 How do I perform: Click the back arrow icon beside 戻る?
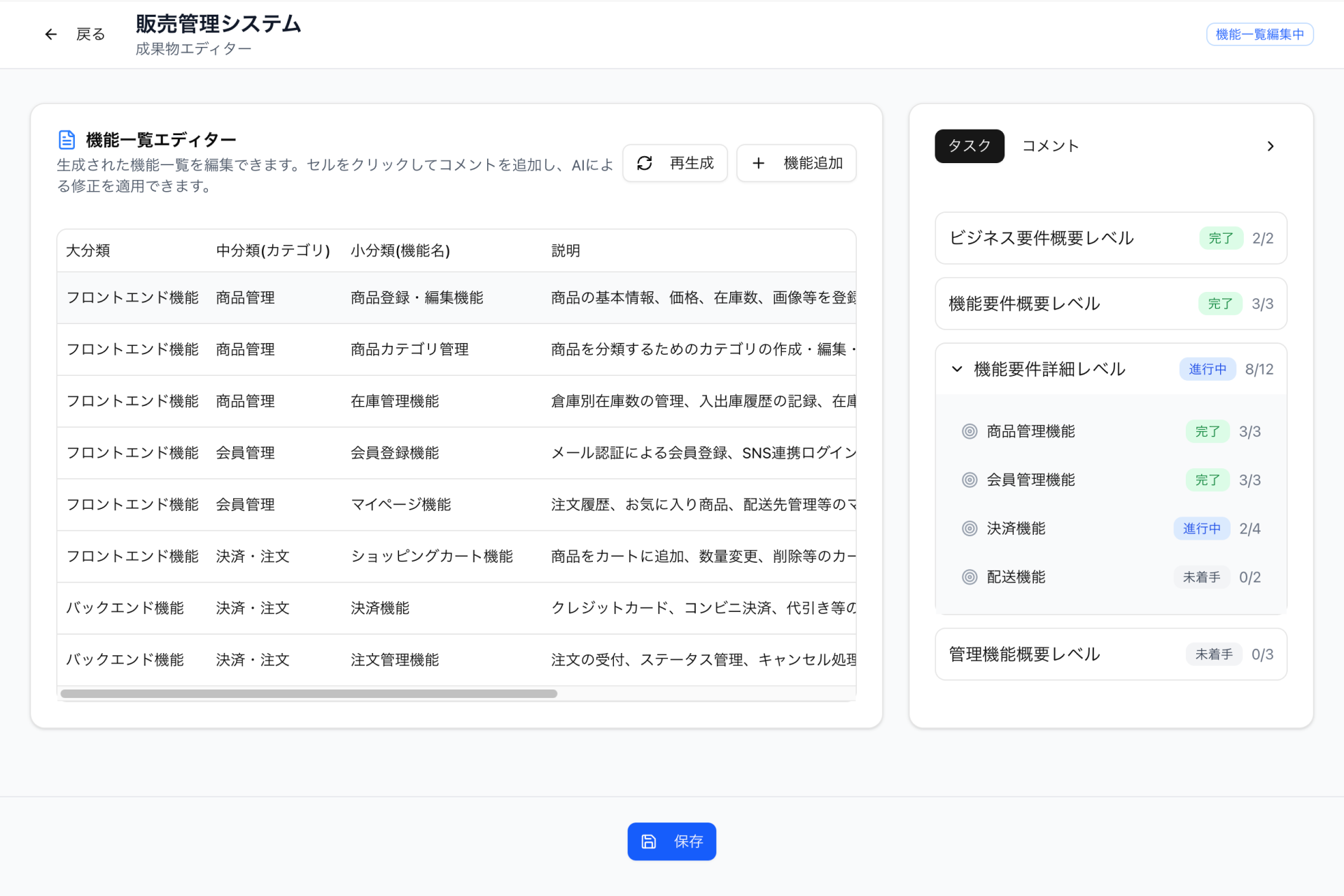tap(50, 34)
